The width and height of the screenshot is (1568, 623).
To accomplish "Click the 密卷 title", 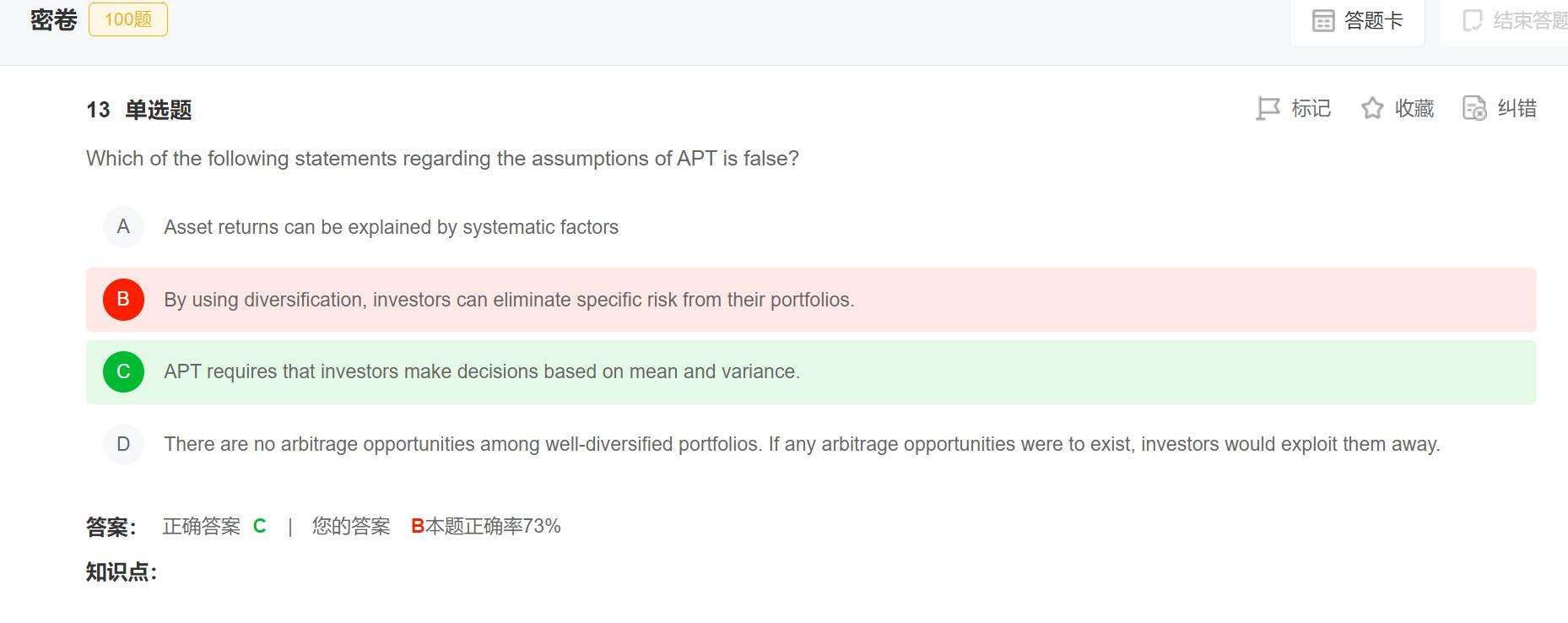I will [54, 19].
